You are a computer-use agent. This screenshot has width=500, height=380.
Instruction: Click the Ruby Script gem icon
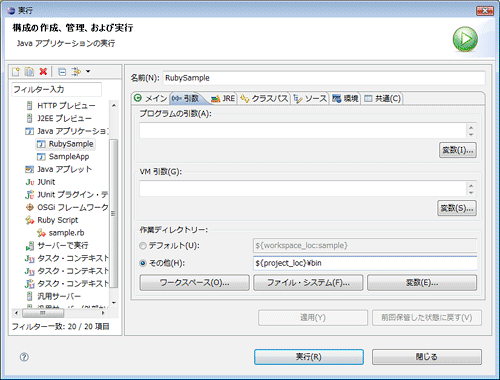[x=30, y=220]
